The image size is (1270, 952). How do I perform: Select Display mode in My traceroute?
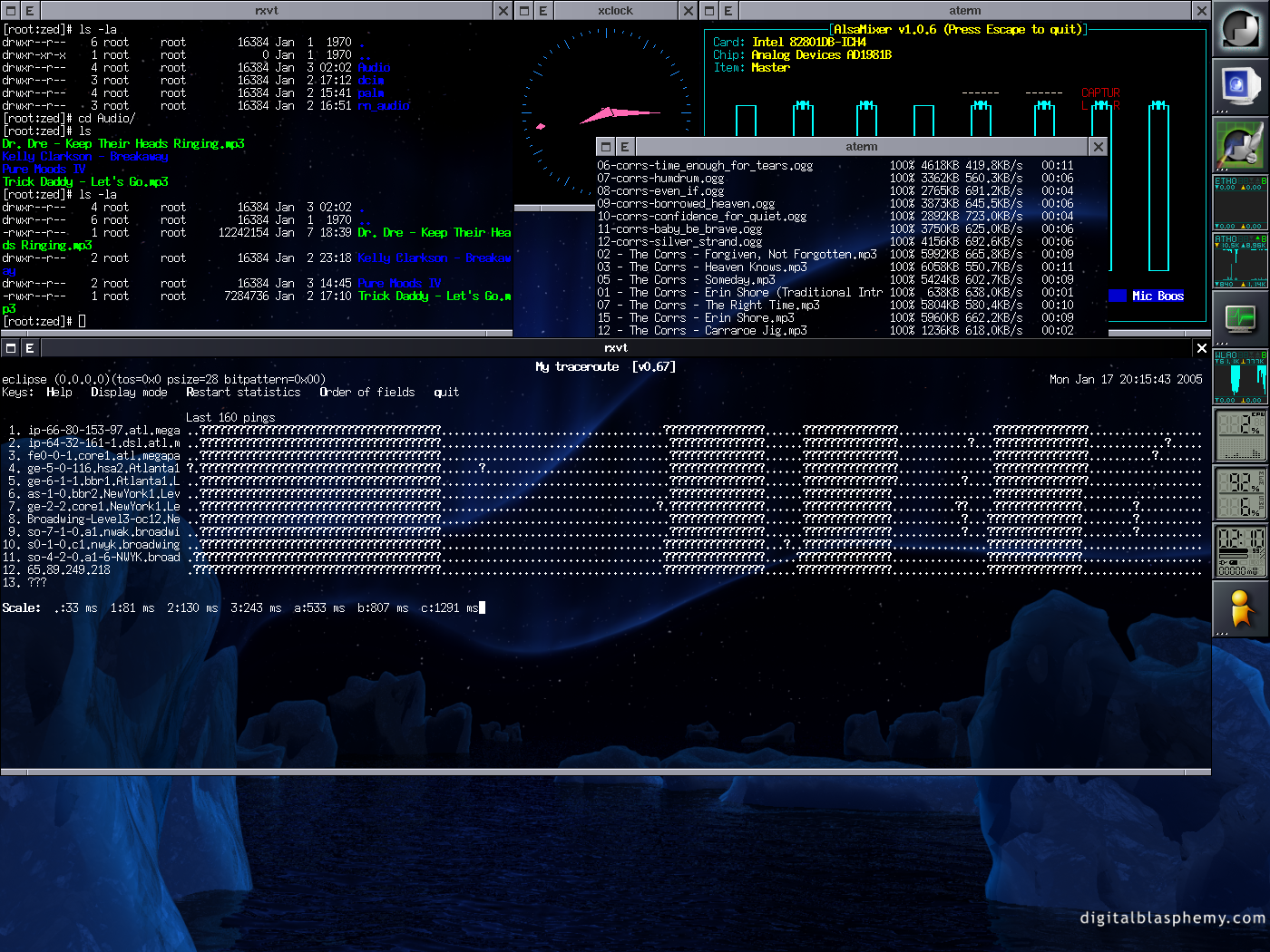[x=129, y=393]
